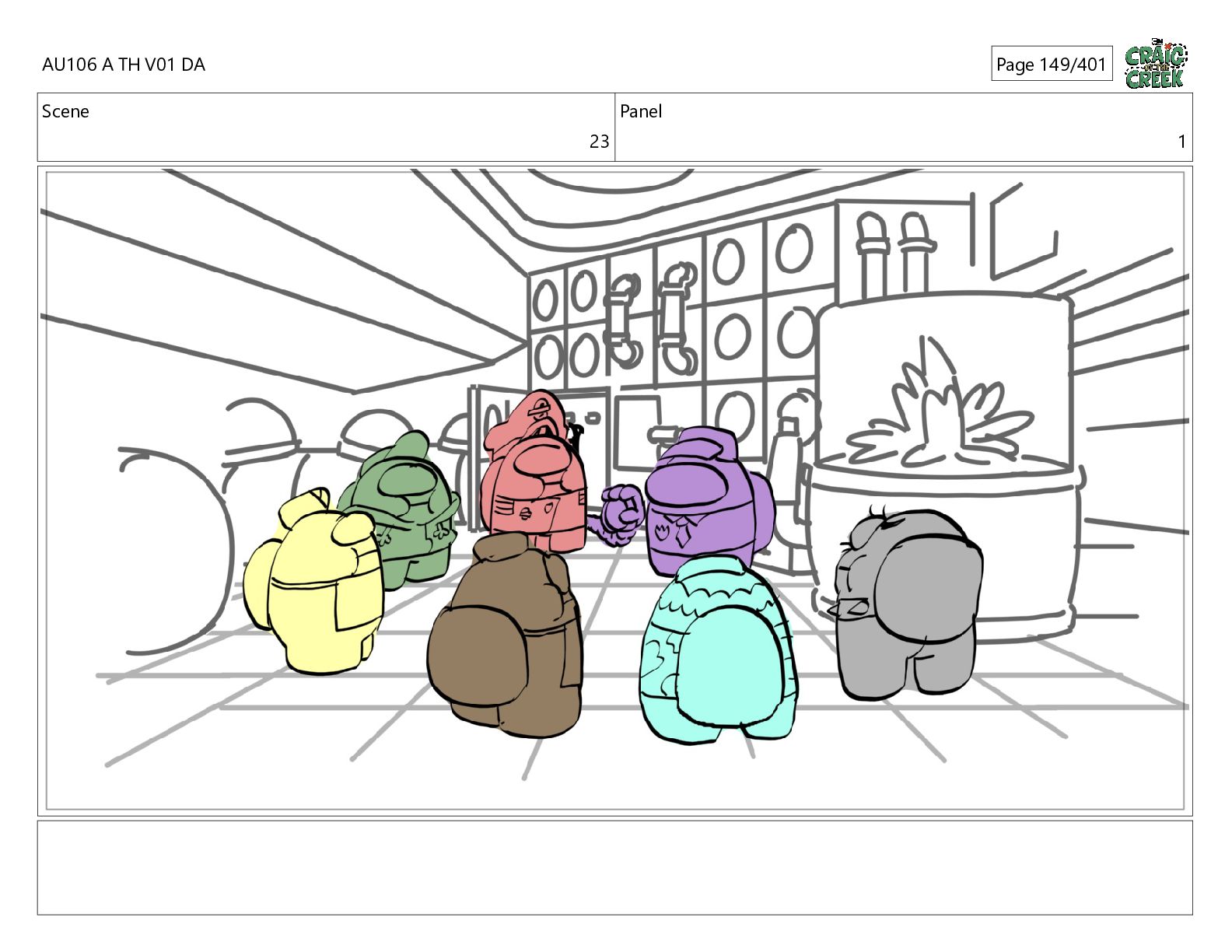The image size is (1232, 952).
Task: Click the red crewmate in the center
Action: coord(534,471)
